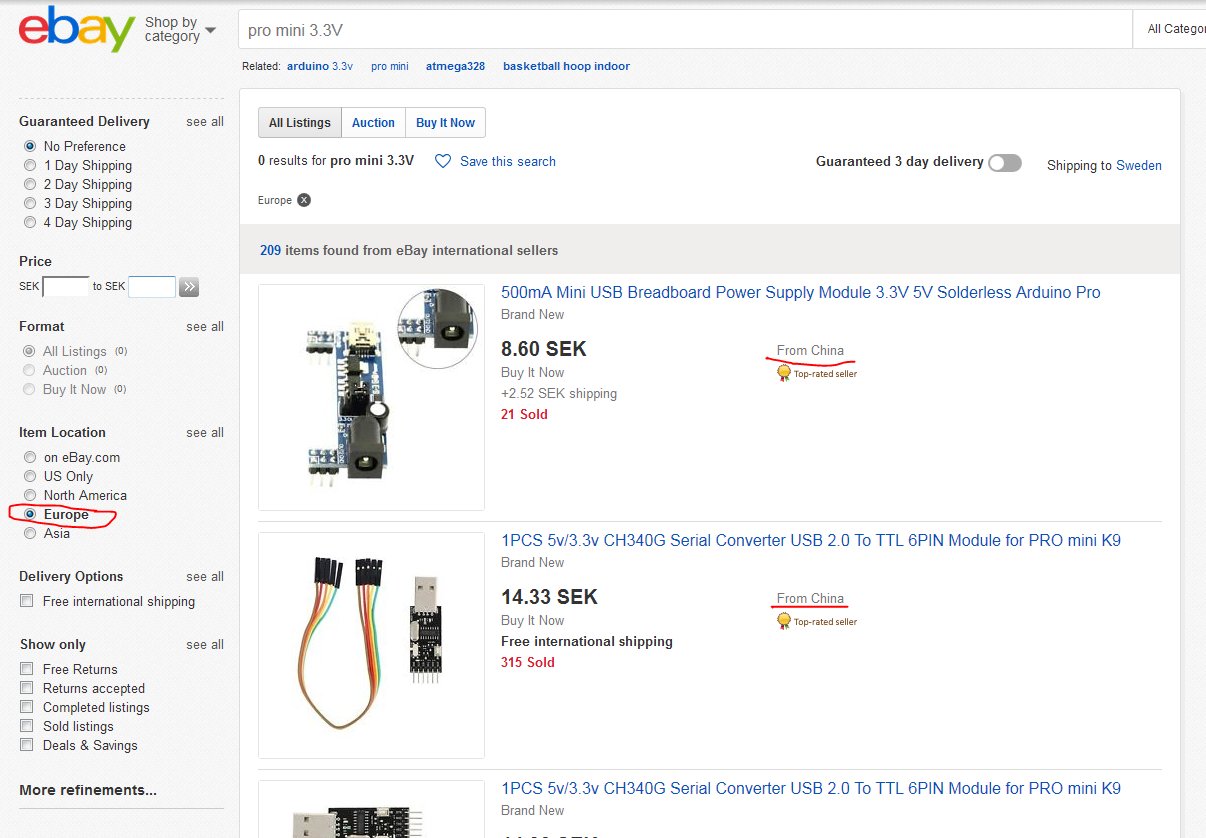Screen dimensions: 1206x838
Task: Expand see all for Item Location
Action: 204,433
